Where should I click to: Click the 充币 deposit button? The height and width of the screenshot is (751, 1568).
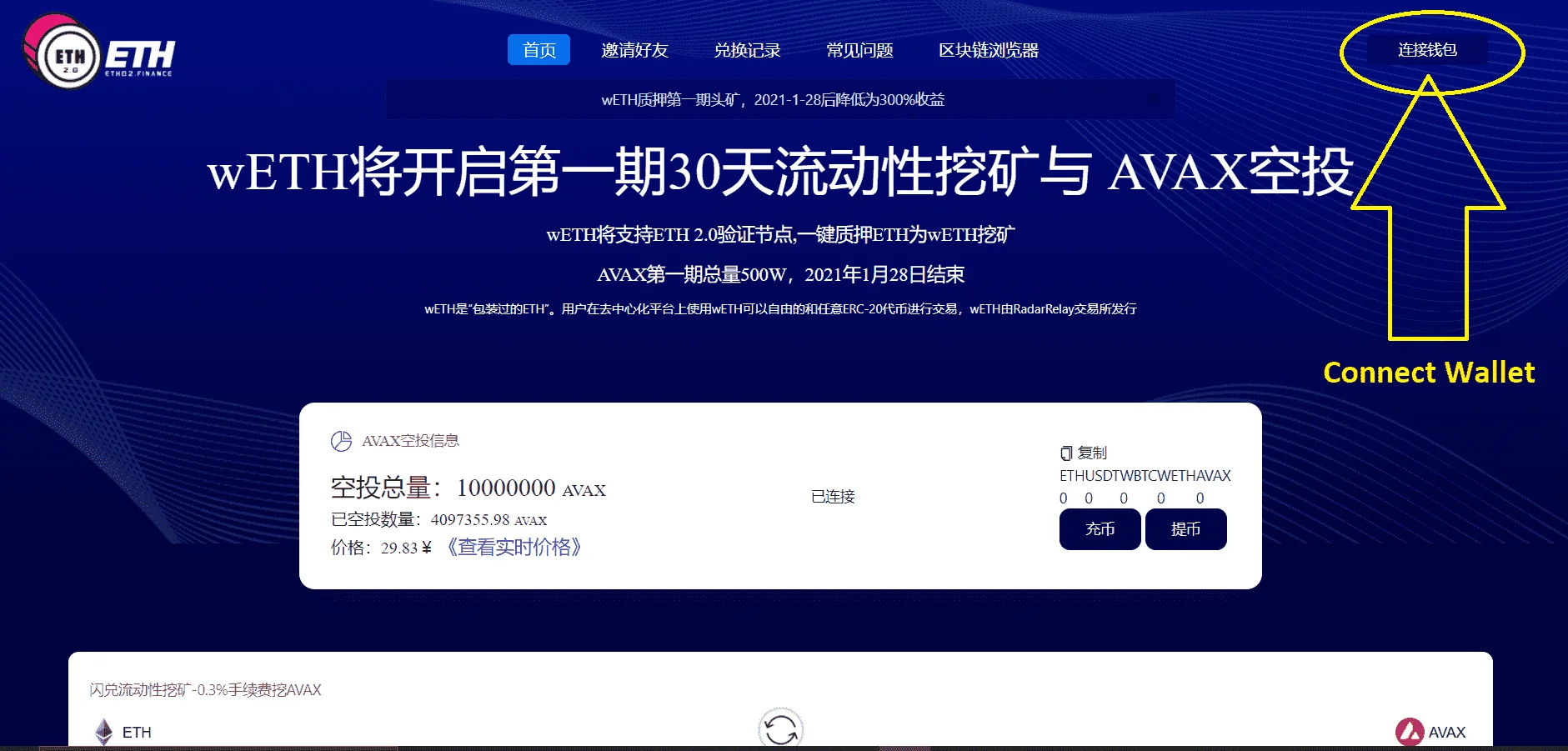[1100, 529]
